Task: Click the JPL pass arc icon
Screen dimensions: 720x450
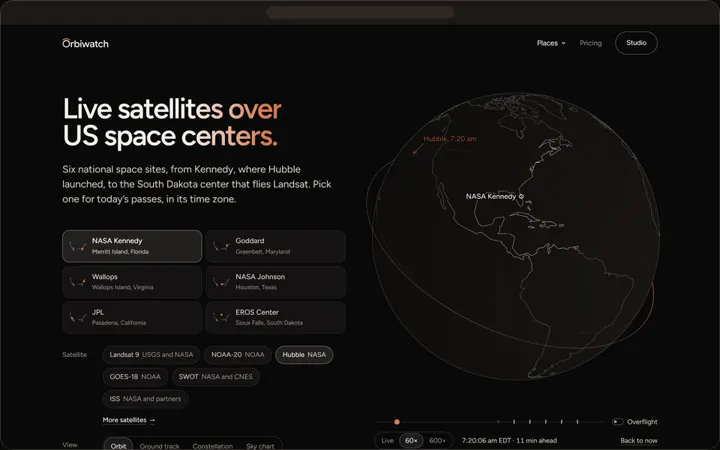Action: click(78, 317)
